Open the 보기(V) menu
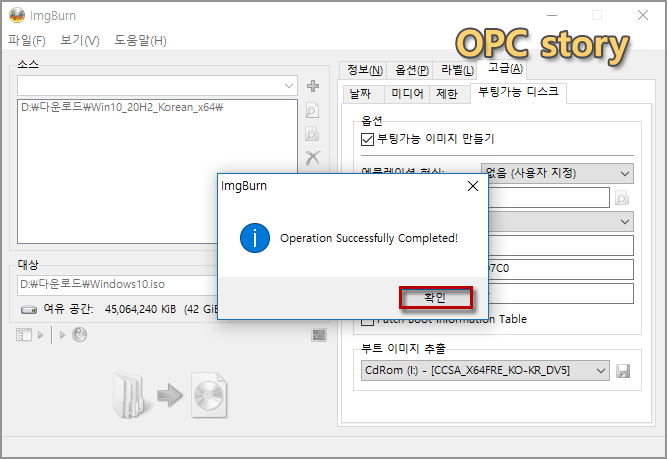The height and width of the screenshot is (459, 667). point(80,40)
